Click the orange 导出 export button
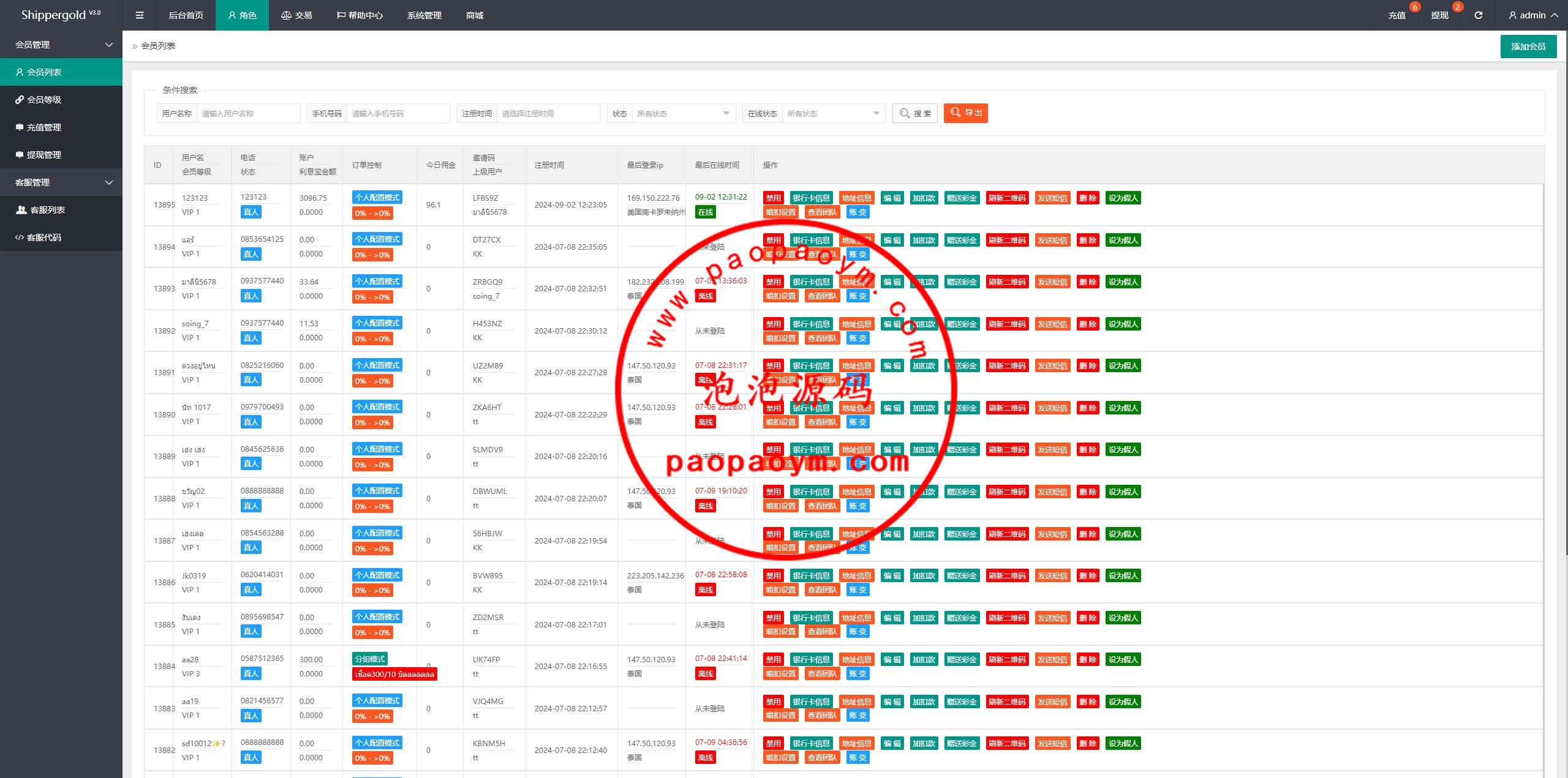The image size is (1568, 778). [966, 113]
